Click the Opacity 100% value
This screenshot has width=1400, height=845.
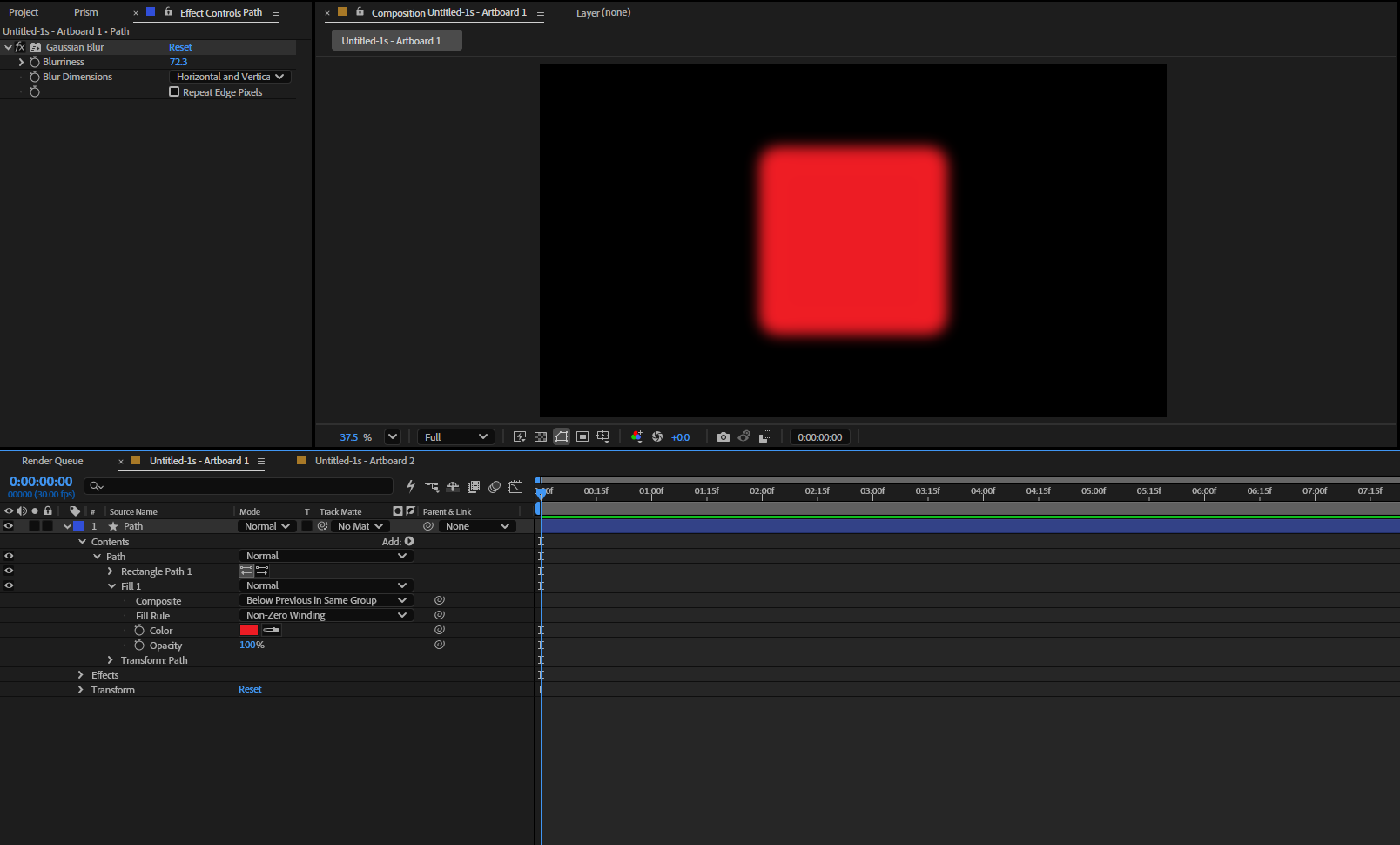252,645
